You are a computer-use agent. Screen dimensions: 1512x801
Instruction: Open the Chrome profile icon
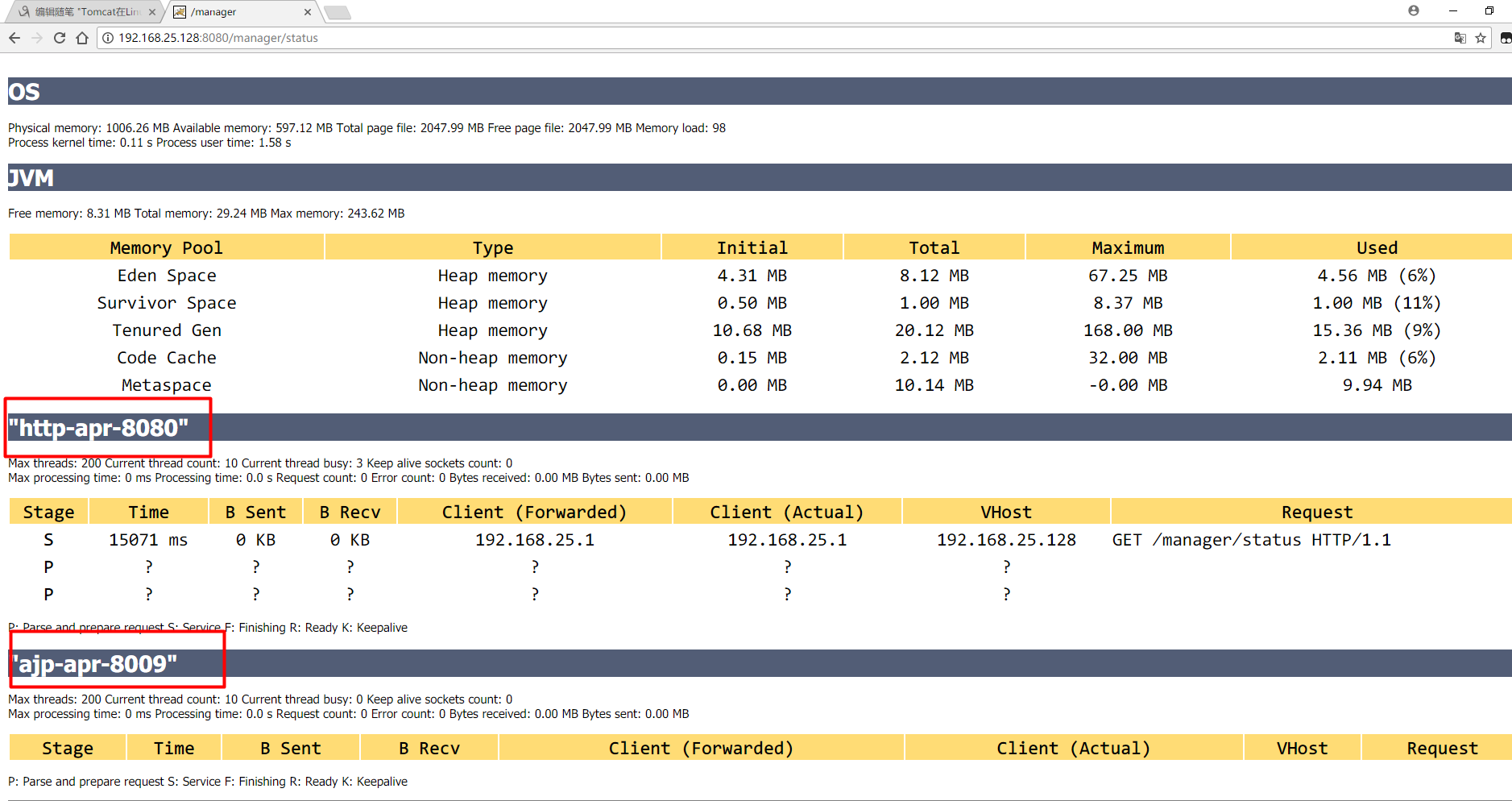click(1414, 10)
